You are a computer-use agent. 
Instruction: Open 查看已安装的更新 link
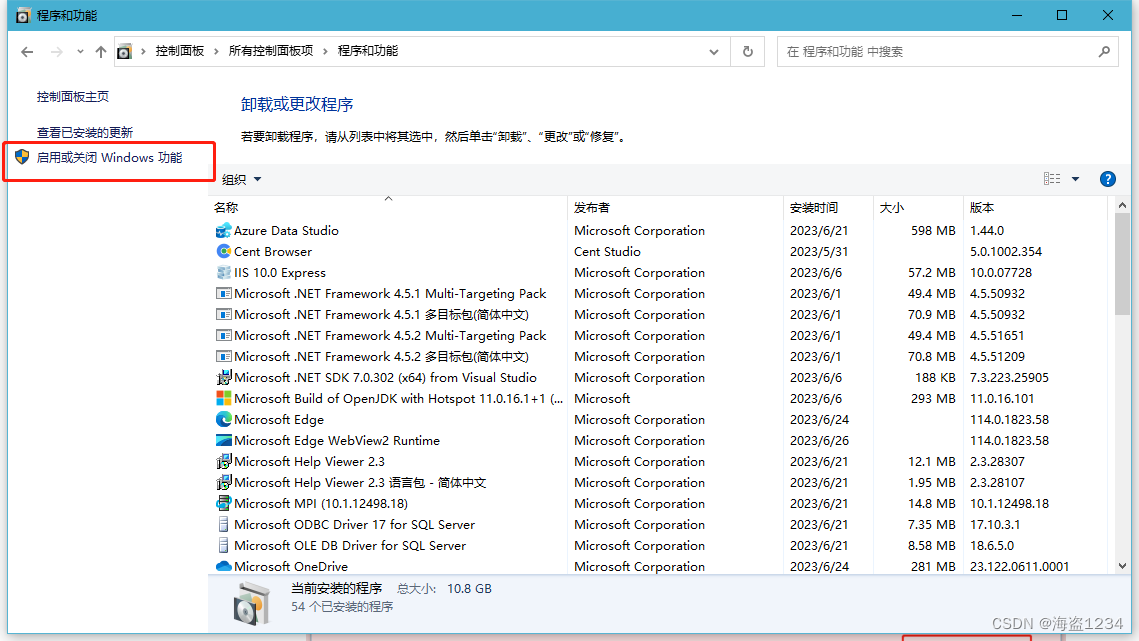tap(85, 132)
